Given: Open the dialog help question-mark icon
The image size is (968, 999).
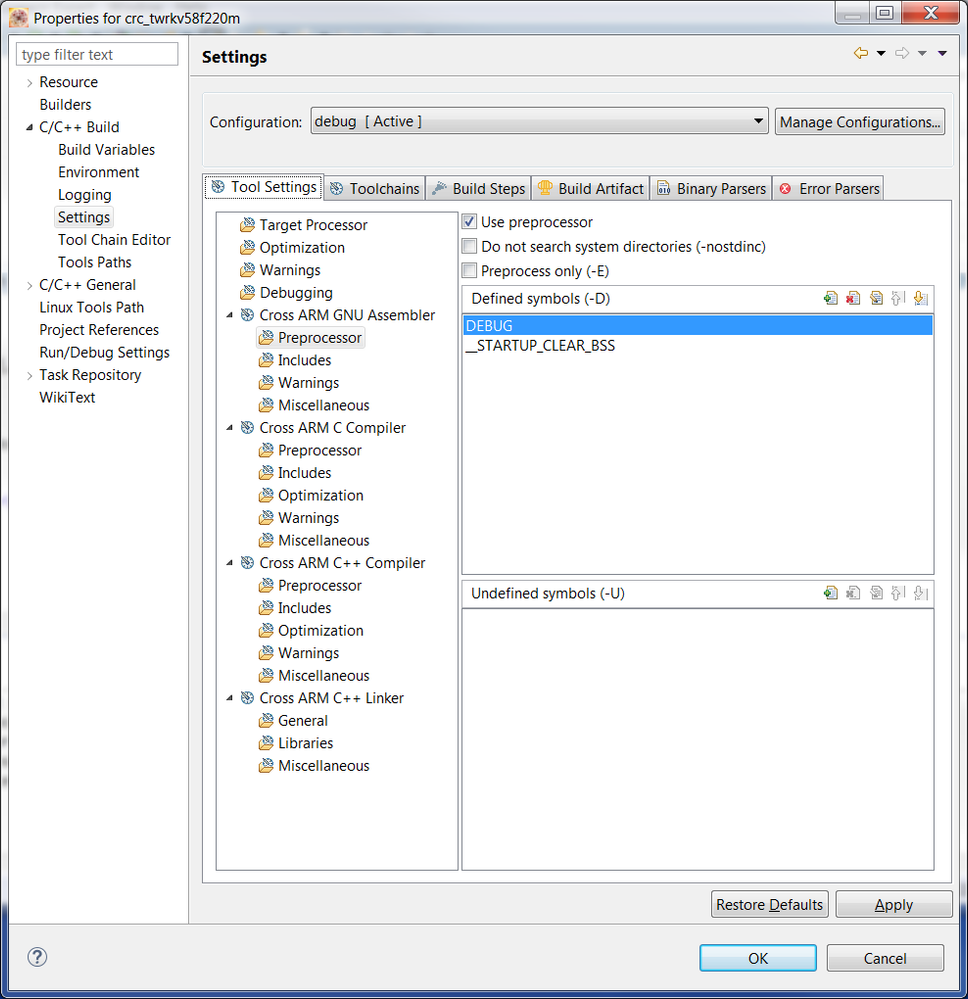Looking at the screenshot, I should (x=37, y=957).
